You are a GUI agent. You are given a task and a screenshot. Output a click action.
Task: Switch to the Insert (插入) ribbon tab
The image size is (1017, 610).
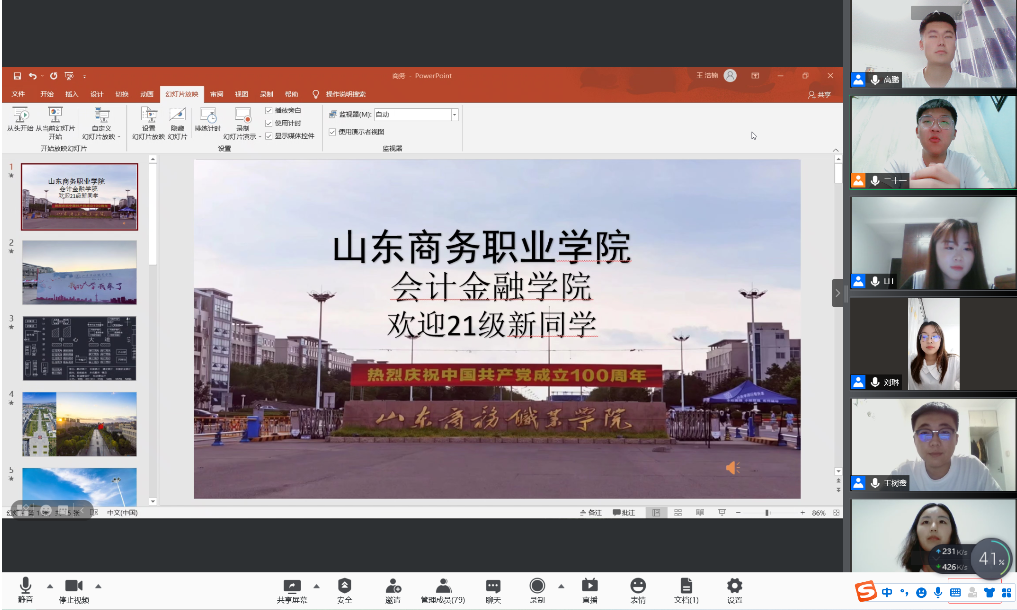tap(71, 94)
